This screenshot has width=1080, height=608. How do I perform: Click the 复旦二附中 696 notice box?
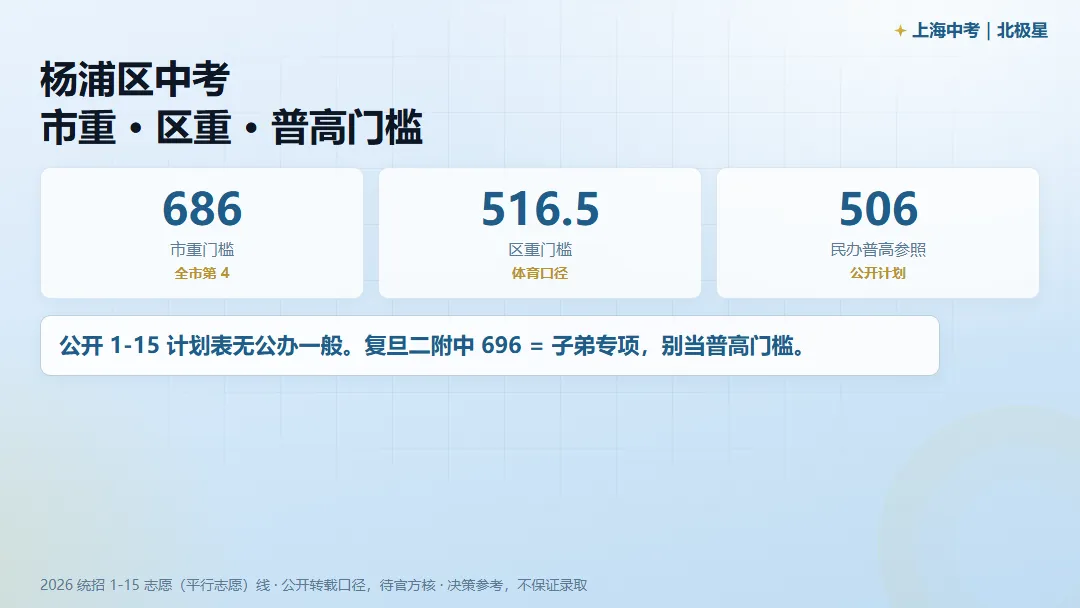tap(490, 346)
